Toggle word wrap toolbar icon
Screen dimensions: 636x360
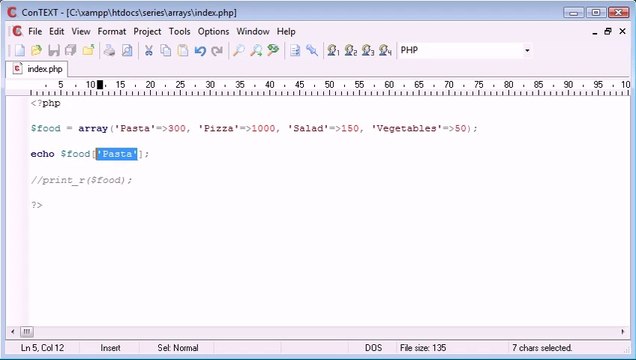point(295,50)
